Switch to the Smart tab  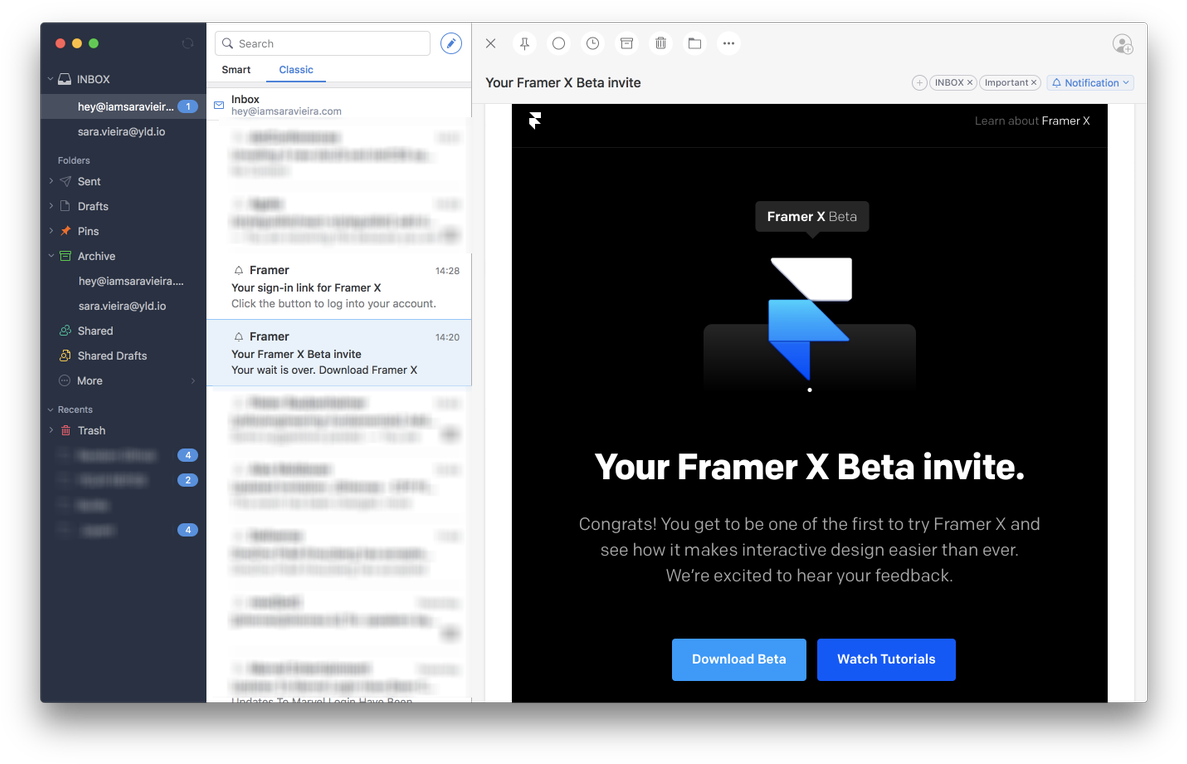point(236,70)
